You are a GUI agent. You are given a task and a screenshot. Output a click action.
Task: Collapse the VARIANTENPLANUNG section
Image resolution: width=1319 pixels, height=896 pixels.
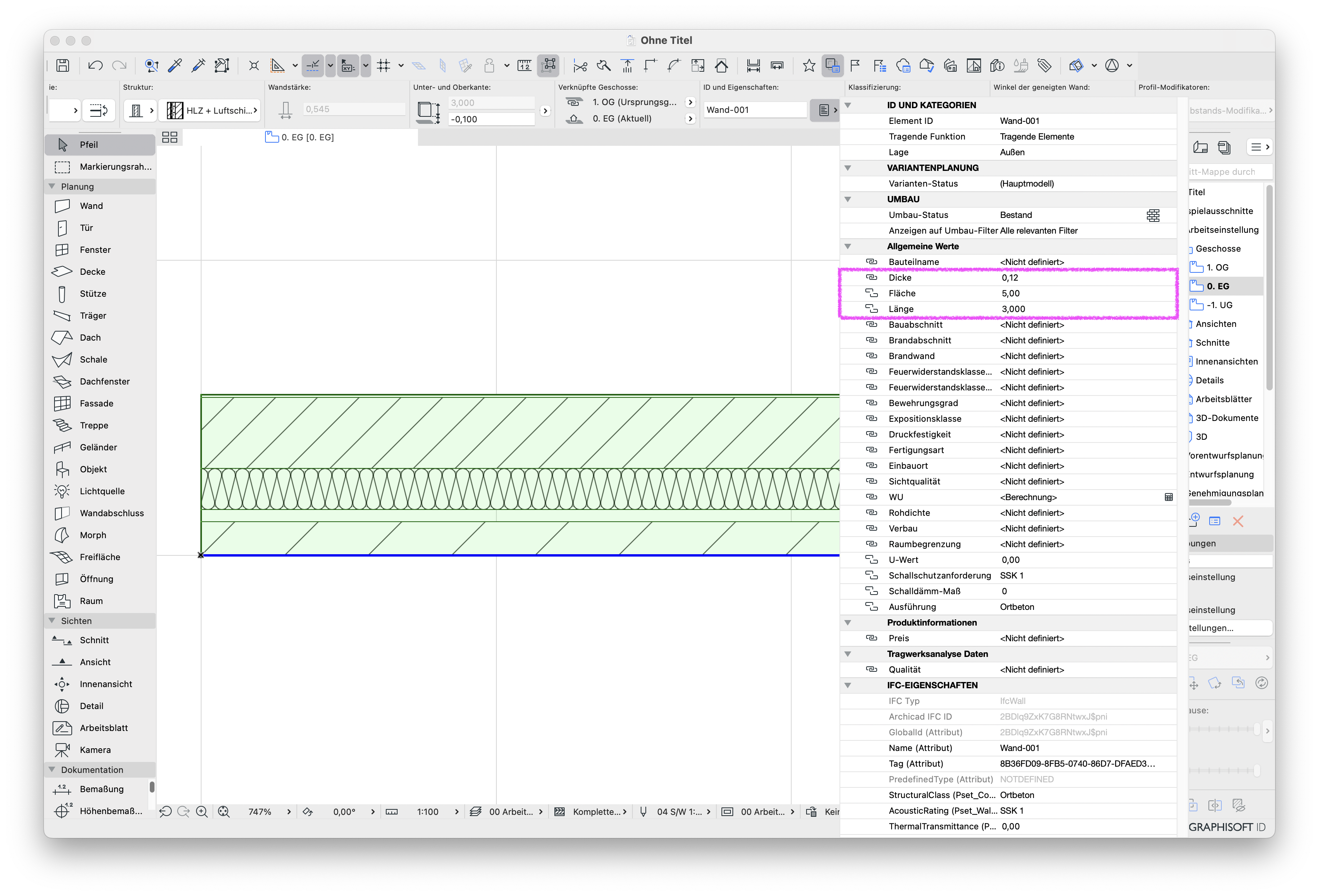(x=848, y=168)
